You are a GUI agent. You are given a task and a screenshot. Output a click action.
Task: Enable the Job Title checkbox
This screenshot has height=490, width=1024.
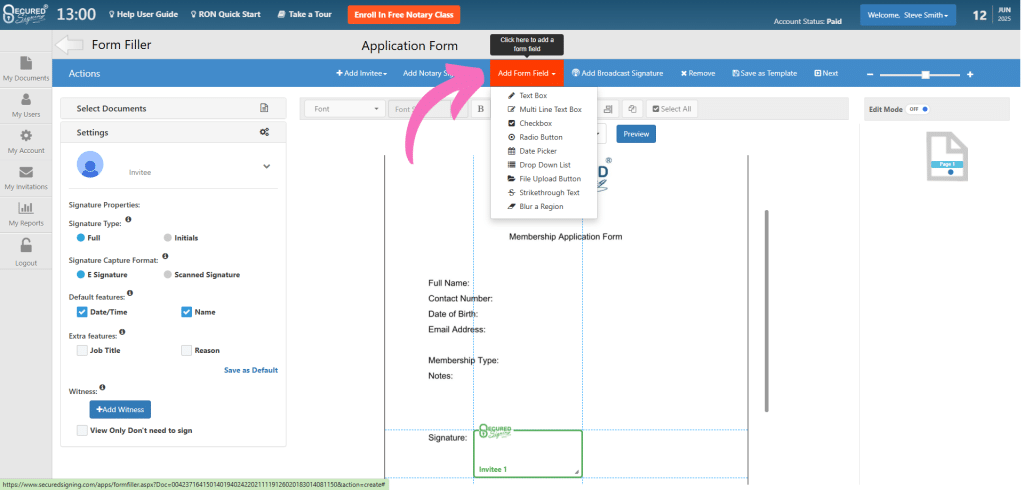coord(83,350)
